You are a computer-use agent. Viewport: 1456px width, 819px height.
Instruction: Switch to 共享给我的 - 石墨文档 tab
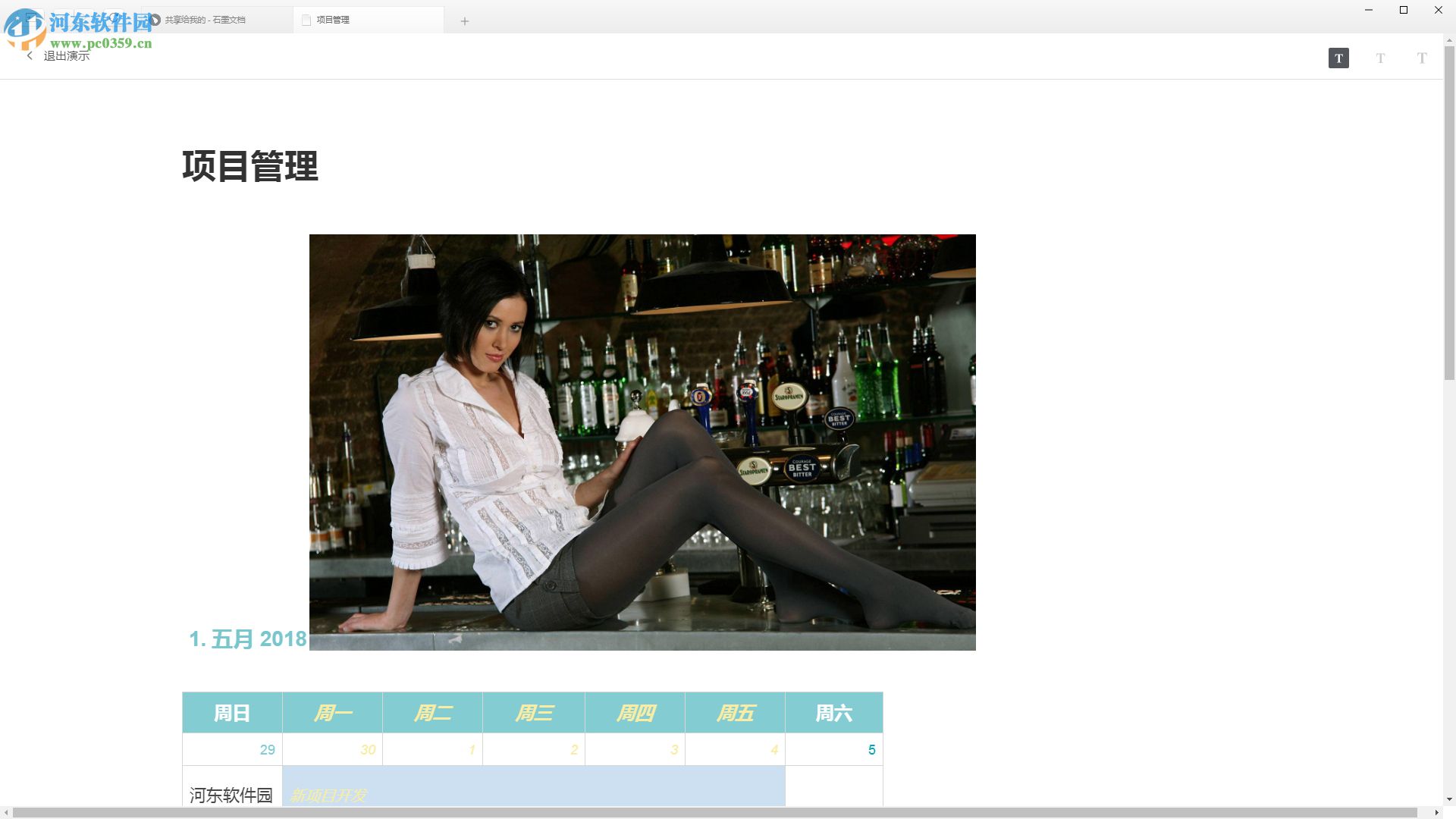coord(206,20)
